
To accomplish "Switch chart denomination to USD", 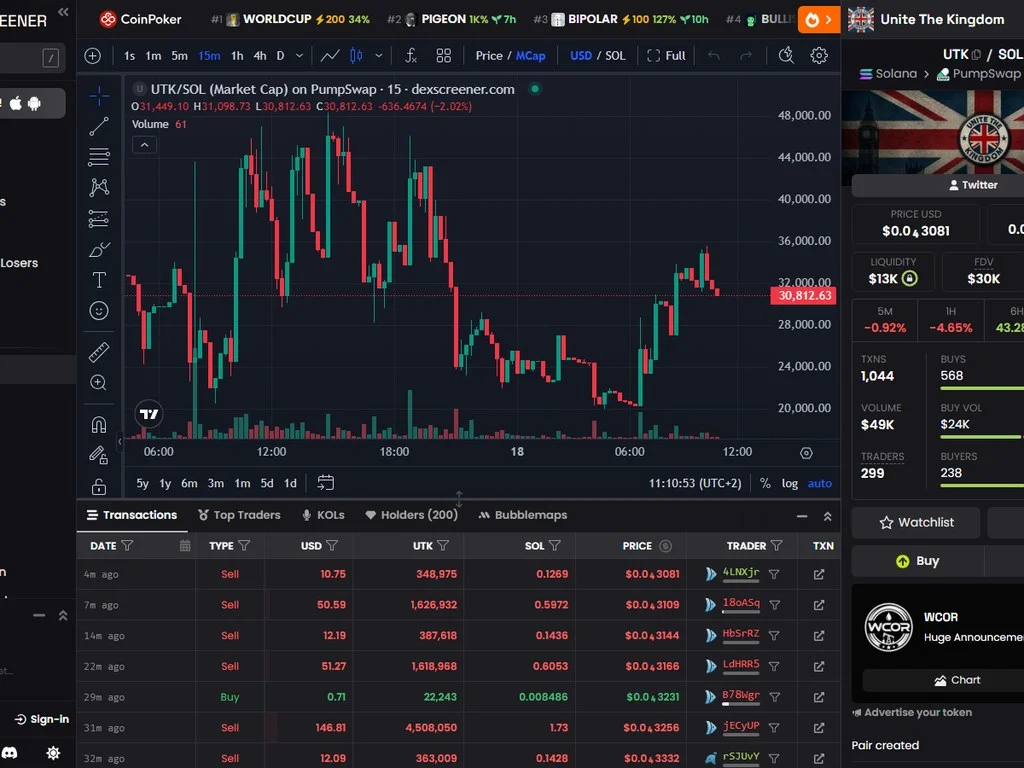I will click(x=581, y=56).
